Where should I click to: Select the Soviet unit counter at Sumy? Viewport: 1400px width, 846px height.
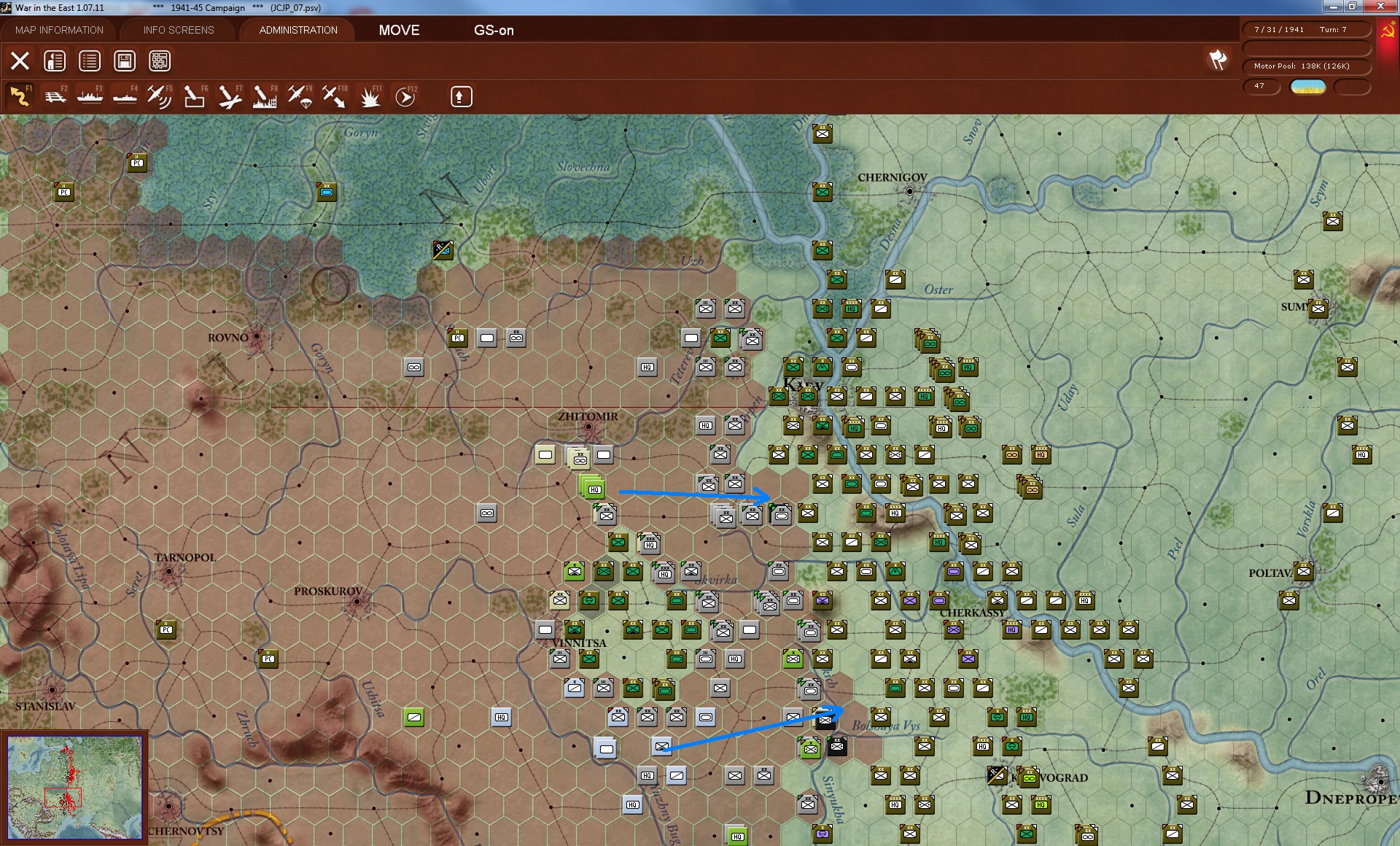(x=1318, y=308)
